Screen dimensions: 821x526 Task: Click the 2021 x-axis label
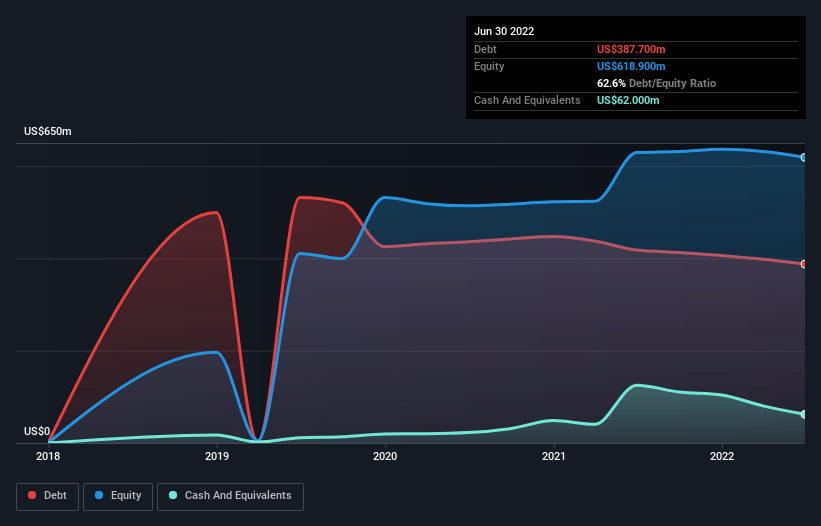tap(553, 456)
